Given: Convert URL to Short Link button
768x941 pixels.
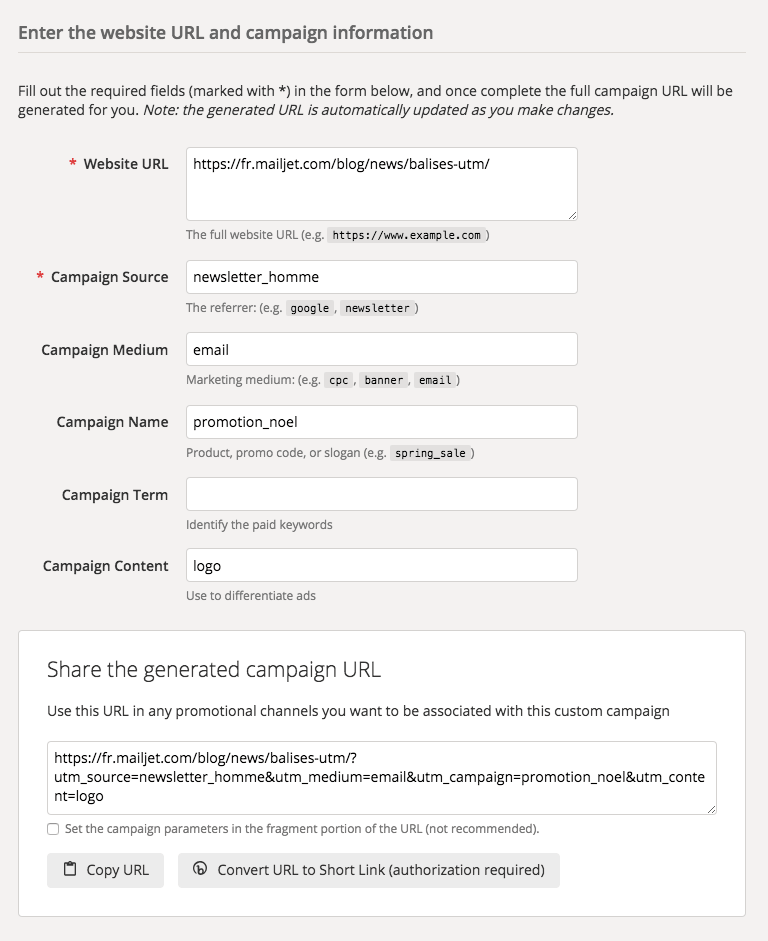Looking at the screenshot, I should 368,870.
